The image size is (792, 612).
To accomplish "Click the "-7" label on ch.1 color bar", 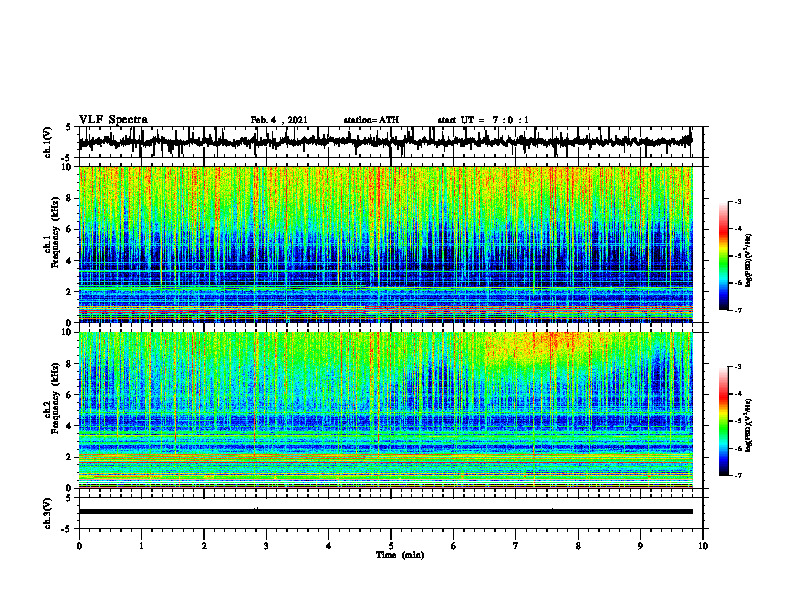I will (x=737, y=310).
